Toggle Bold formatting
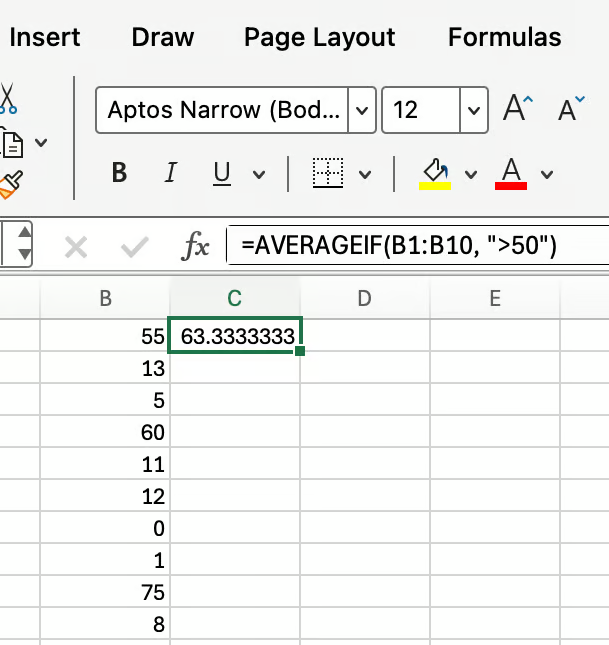 coord(120,173)
